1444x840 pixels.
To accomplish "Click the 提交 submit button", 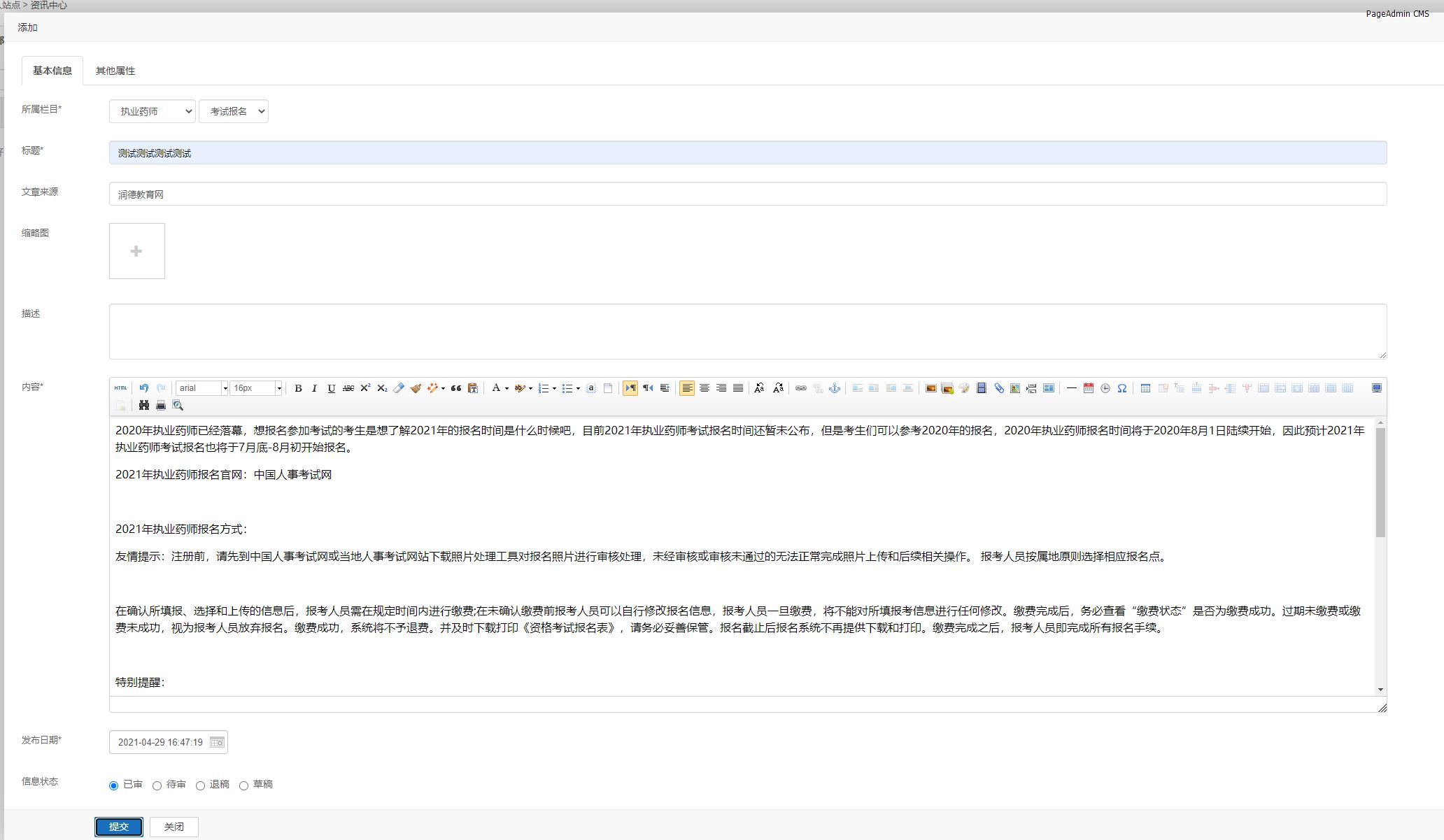I will pos(119,827).
